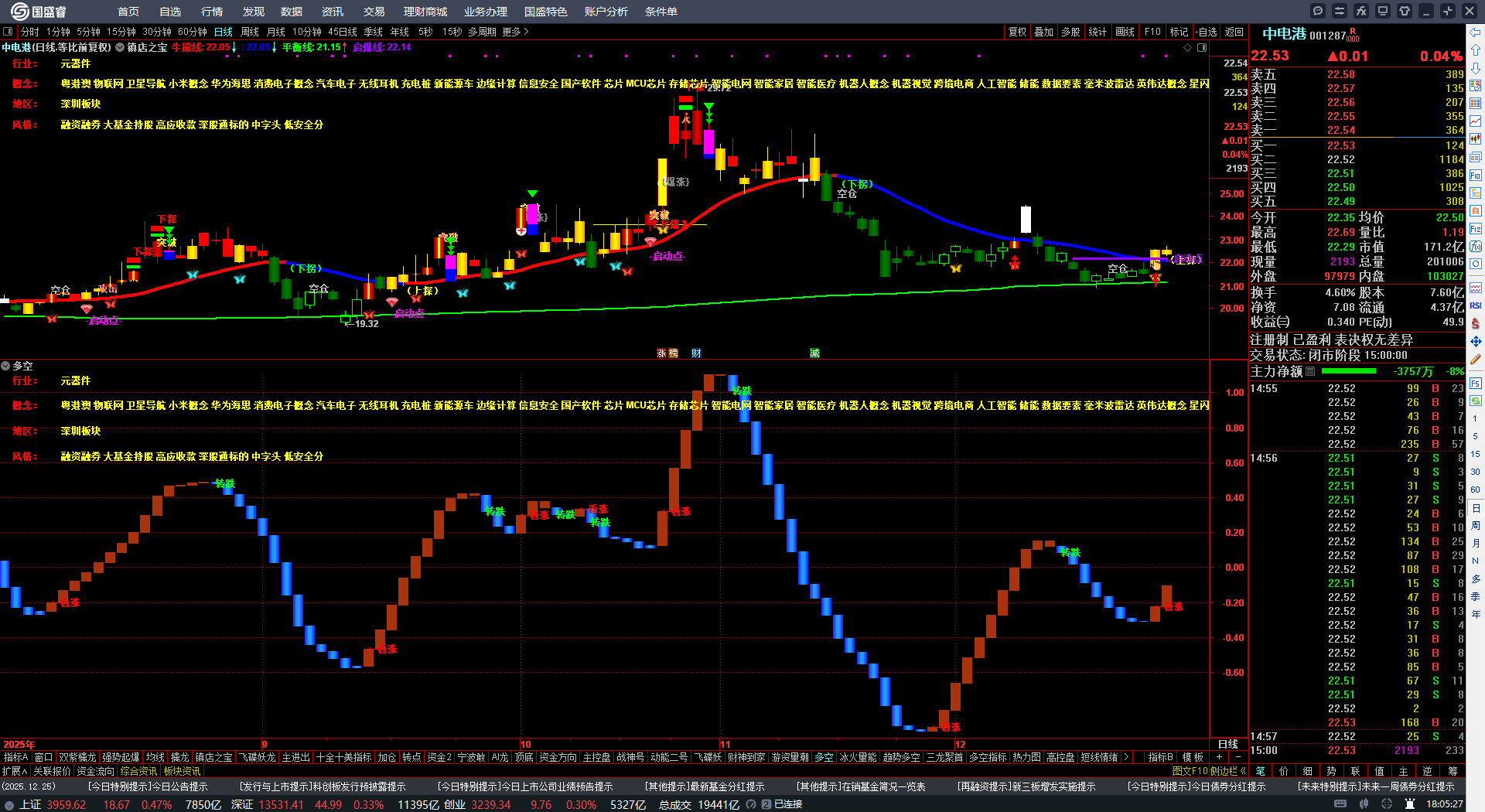Select the pencil drawing tool sidebar icon
Viewport: 1485px width, 812px height.
click(1476, 359)
